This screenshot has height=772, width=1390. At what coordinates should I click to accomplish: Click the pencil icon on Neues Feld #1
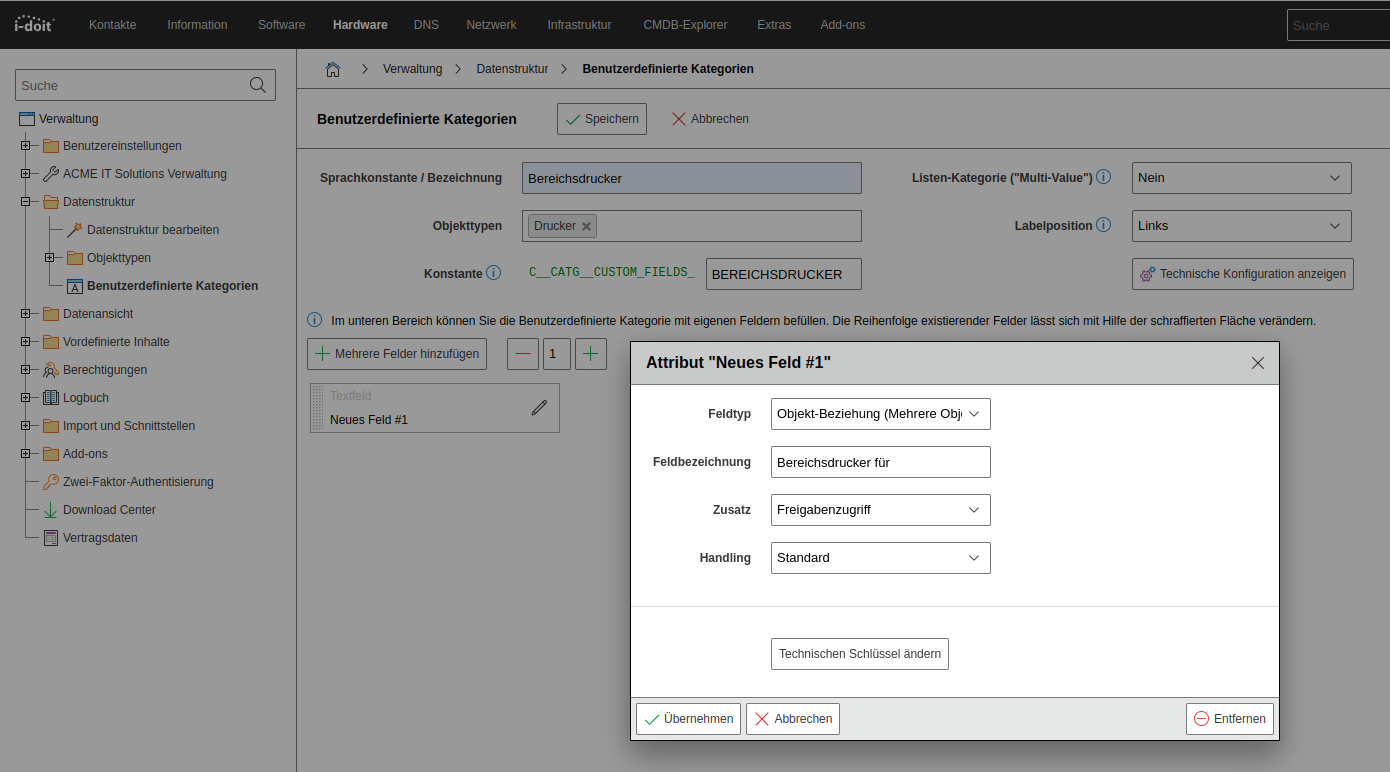click(x=539, y=407)
